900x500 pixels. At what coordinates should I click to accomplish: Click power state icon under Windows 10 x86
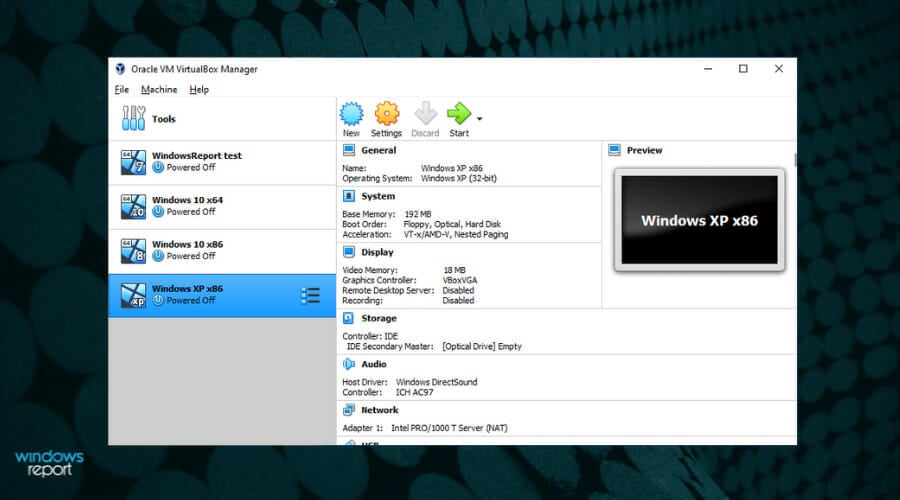point(158,256)
